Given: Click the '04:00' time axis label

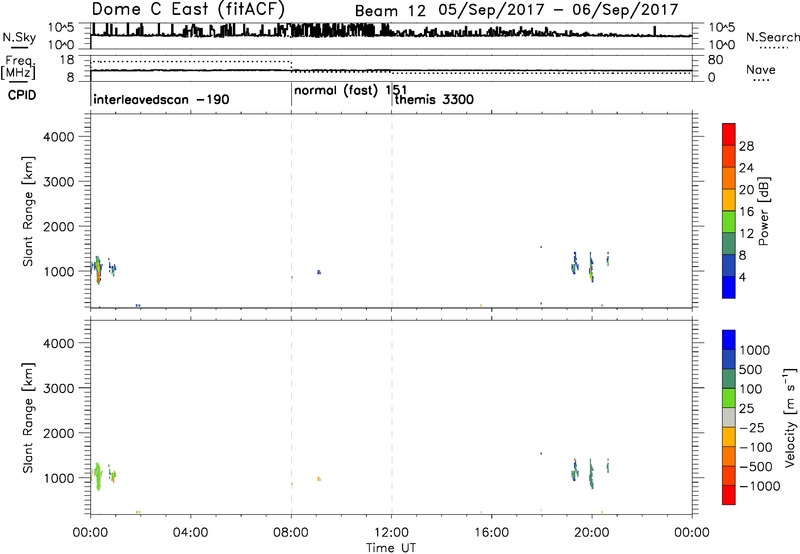Looking at the screenshot, I should coord(190,533).
